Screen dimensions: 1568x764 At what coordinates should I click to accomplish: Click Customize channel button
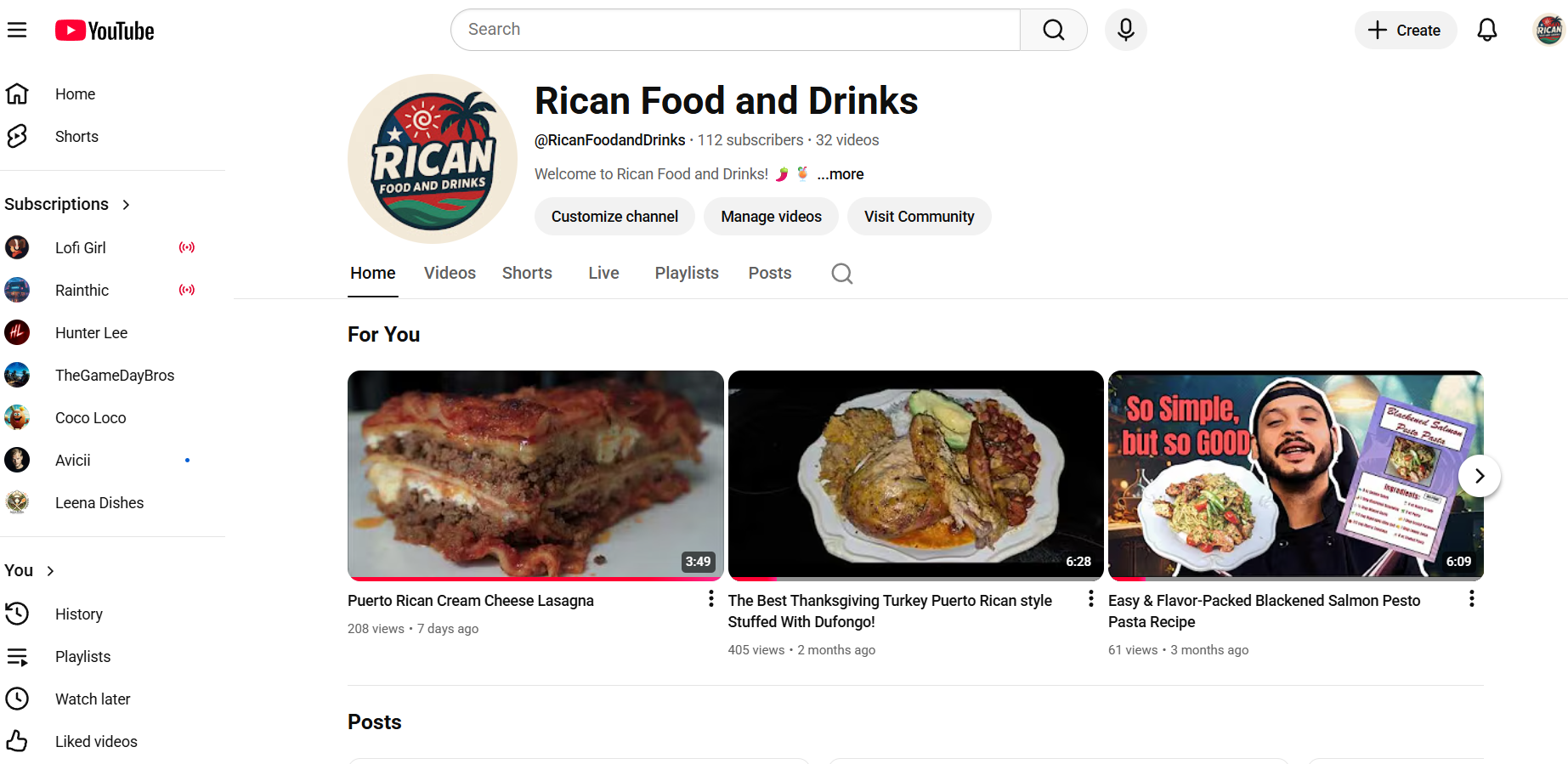pos(614,217)
